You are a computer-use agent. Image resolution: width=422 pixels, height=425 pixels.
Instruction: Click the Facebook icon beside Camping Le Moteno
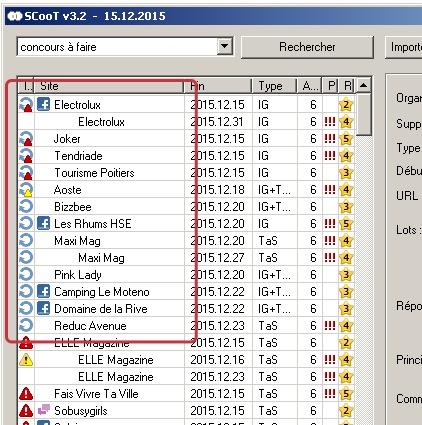click(43, 291)
